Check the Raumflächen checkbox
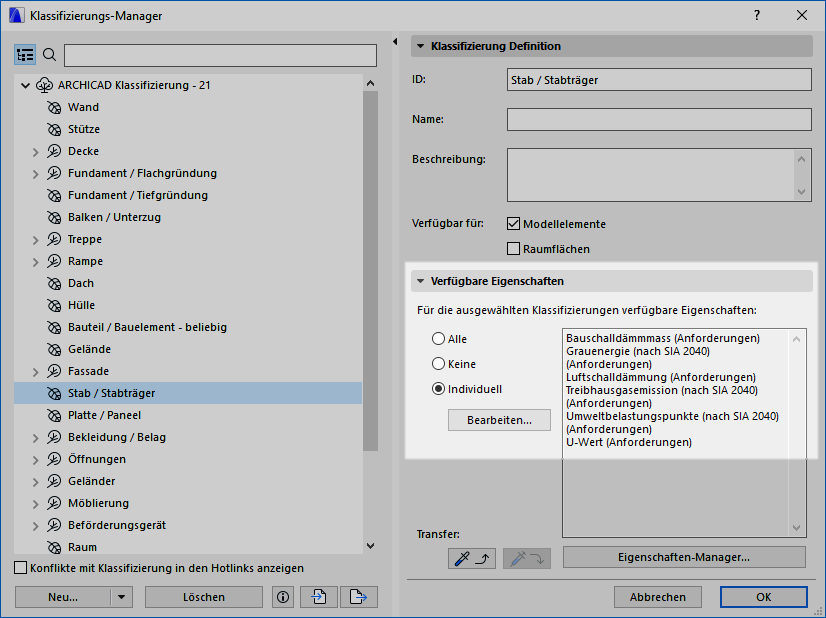This screenshot has width=826, height=618. [513, 249]
